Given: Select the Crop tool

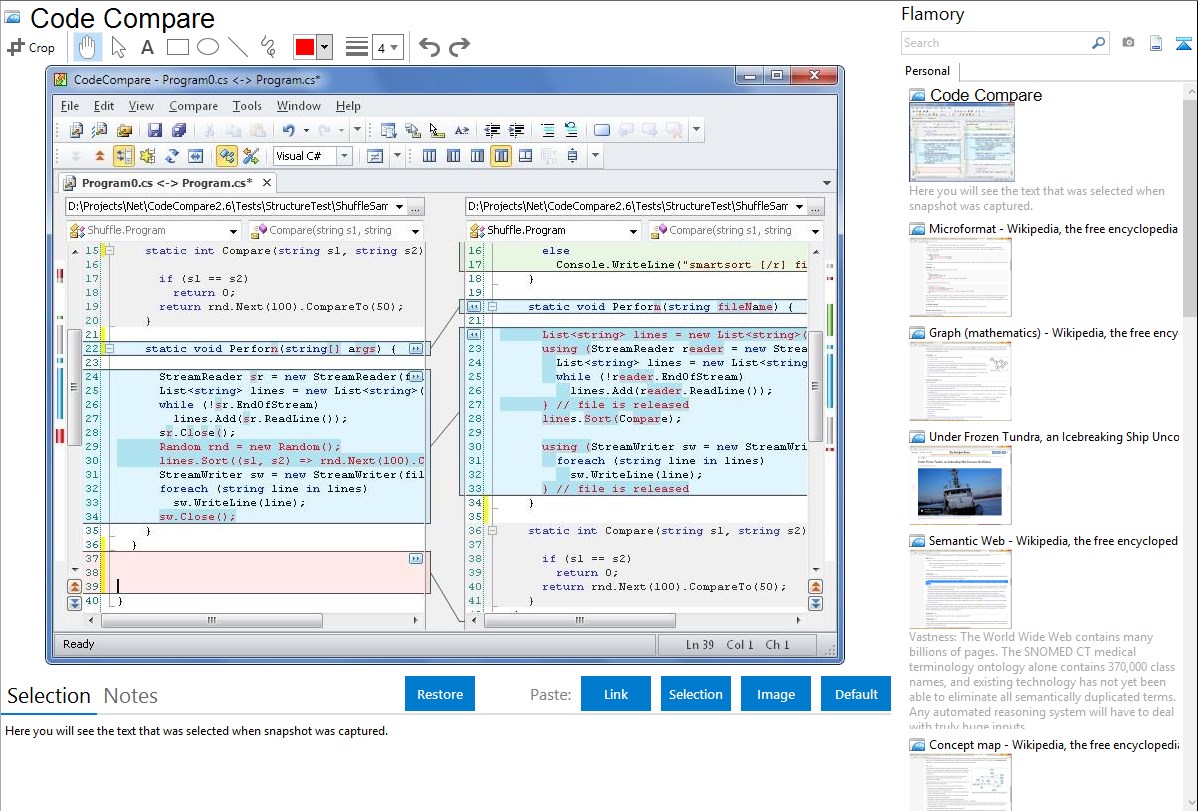Looking at the screenshot, I should click(x=31, y=47).
